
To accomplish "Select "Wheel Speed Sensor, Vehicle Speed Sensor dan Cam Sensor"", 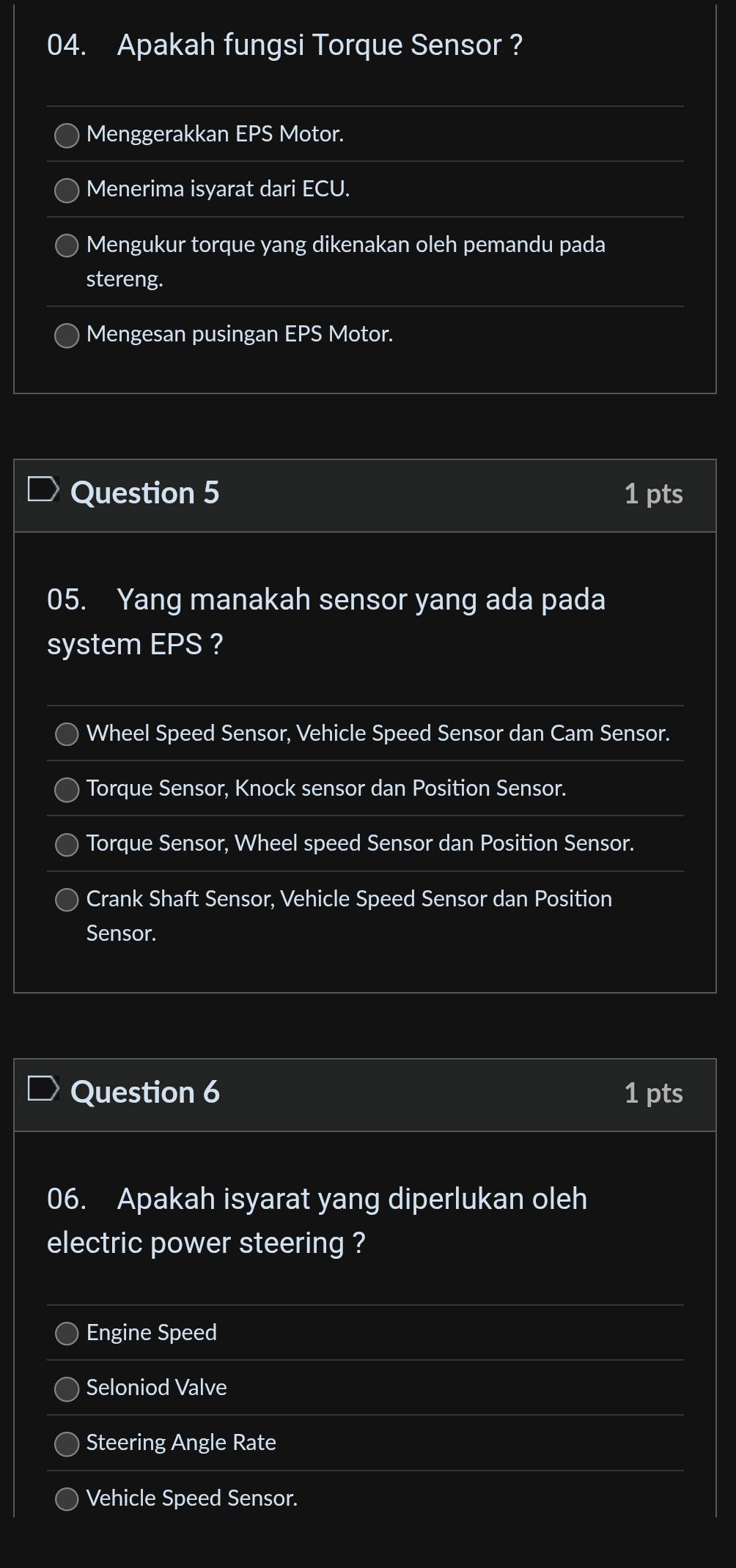I will pos(67,734).
